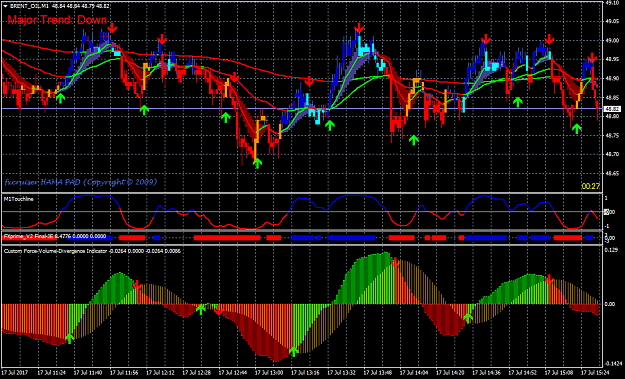Click the 49.10 price scale value
625x379 pixels.
[x=611, y=3]
